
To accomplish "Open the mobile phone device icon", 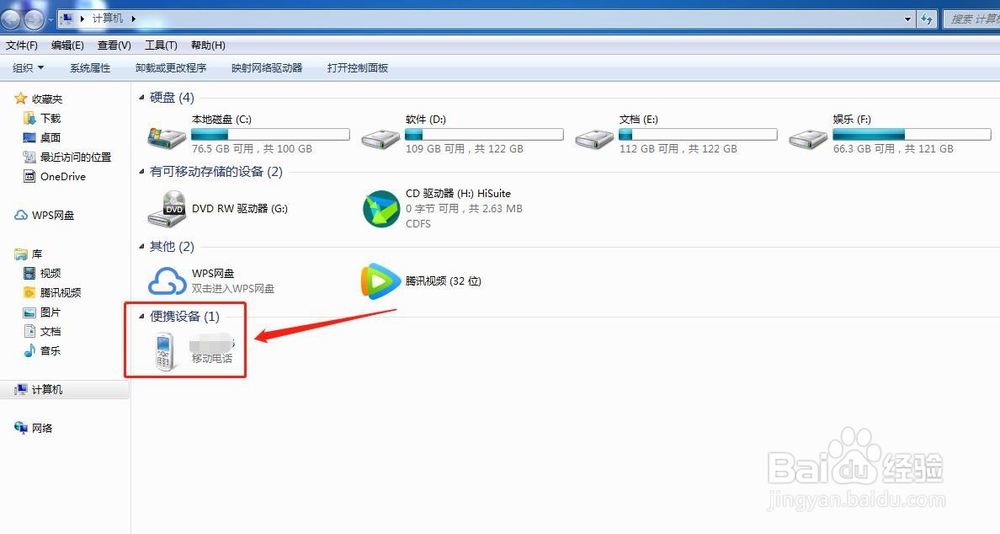I will pos(165,352).
